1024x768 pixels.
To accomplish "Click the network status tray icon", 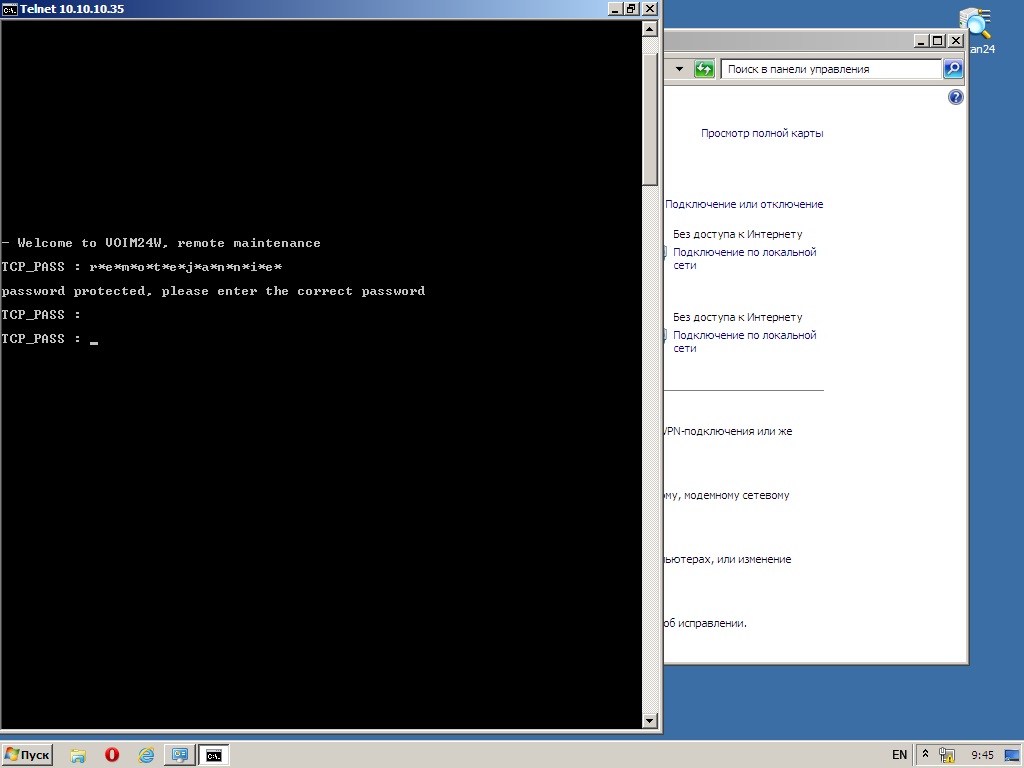I will [x=946, y=755].
